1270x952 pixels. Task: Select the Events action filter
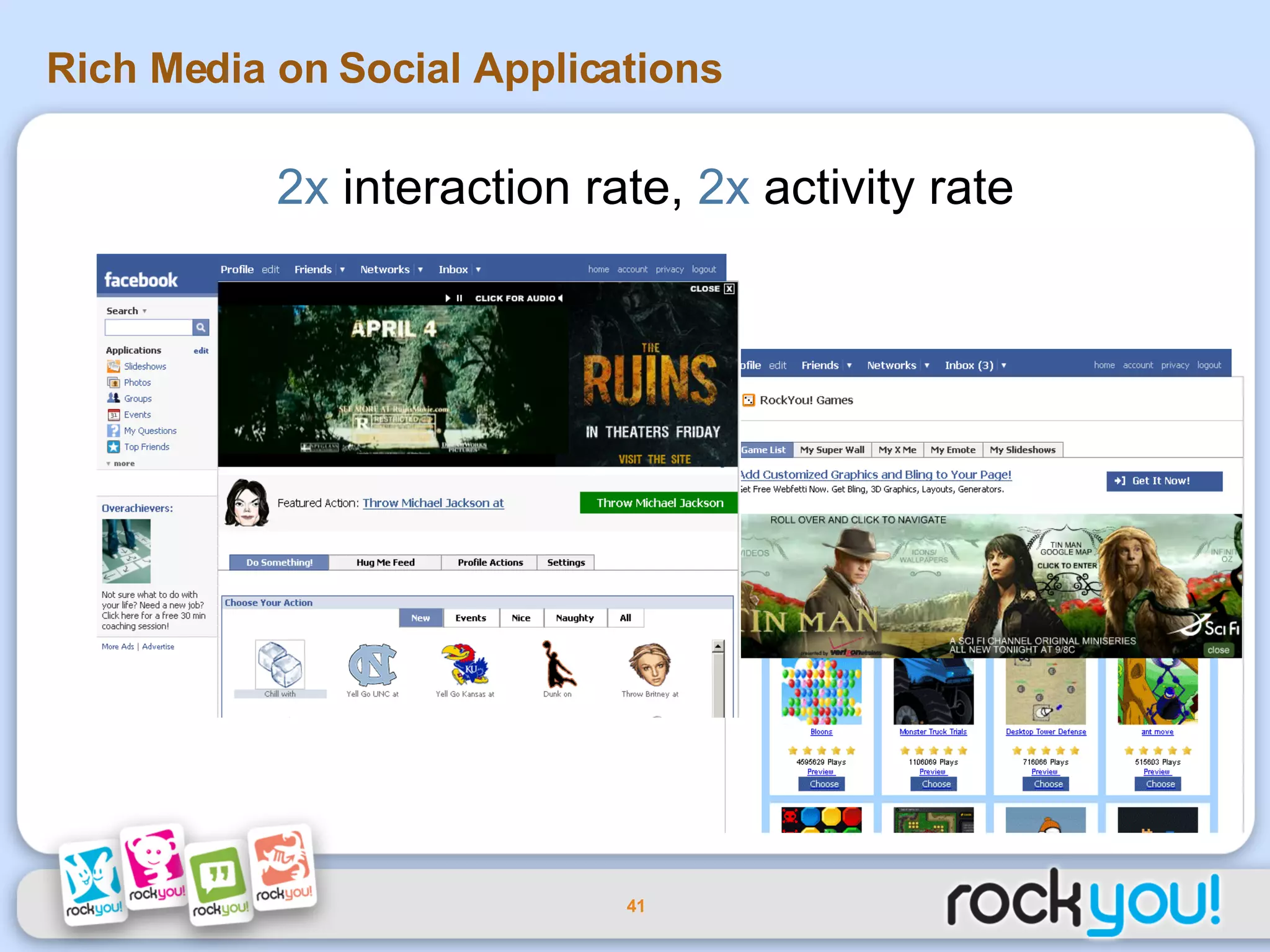471,618
